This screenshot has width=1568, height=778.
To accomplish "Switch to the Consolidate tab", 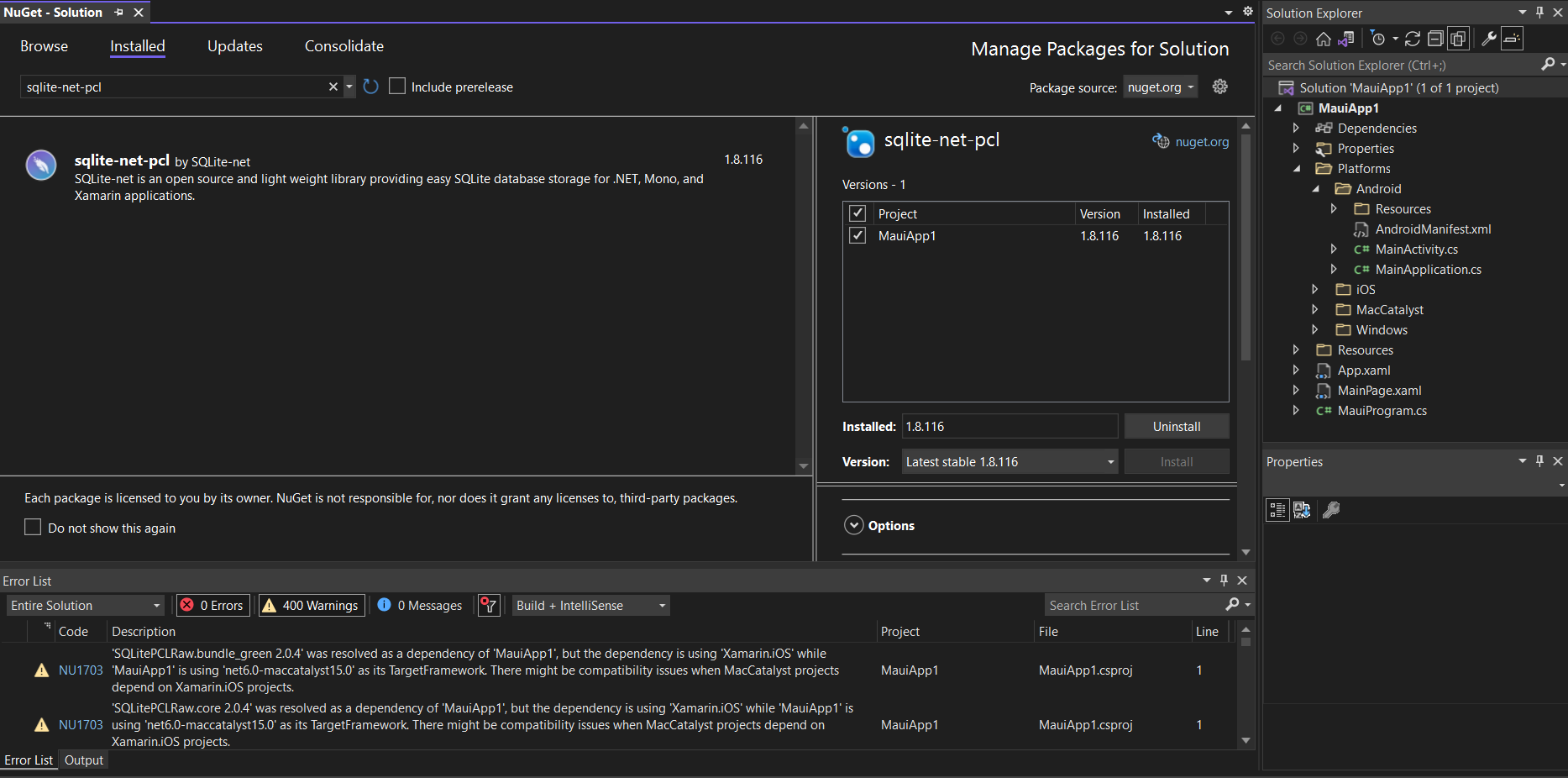I will coord(344,46).
